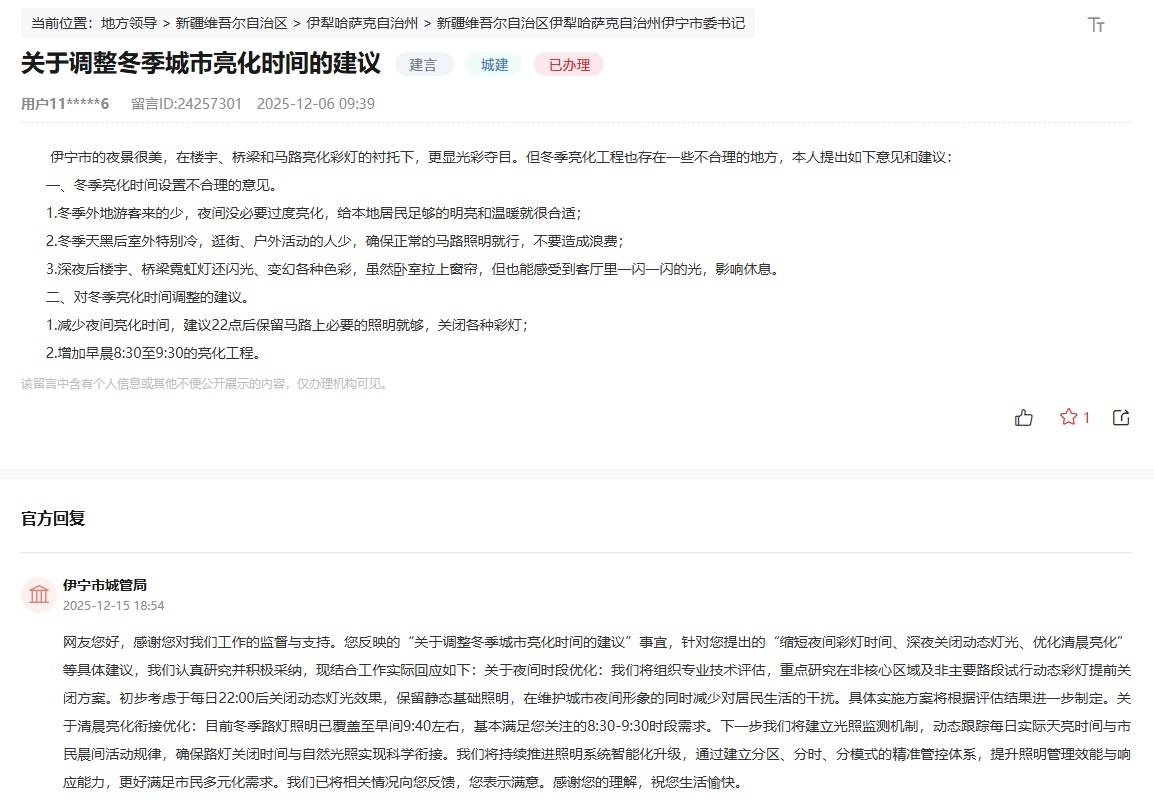1154x804 pixels.
Task: Click the share icon beside the star
Action: (x=1121, y=418)
